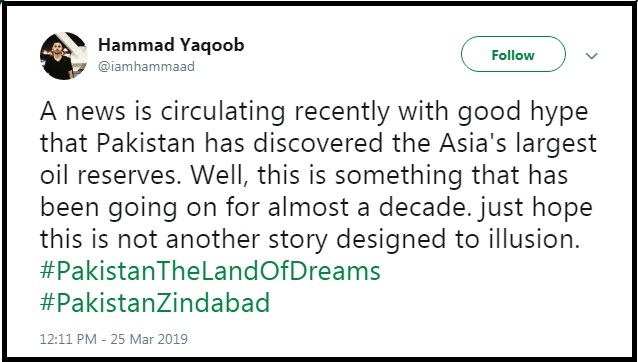Image resolution: width=638 pixels, height=362 pixels.
Task: Open the 12:11 PM tweet timestamp
Action: point(68,339)
